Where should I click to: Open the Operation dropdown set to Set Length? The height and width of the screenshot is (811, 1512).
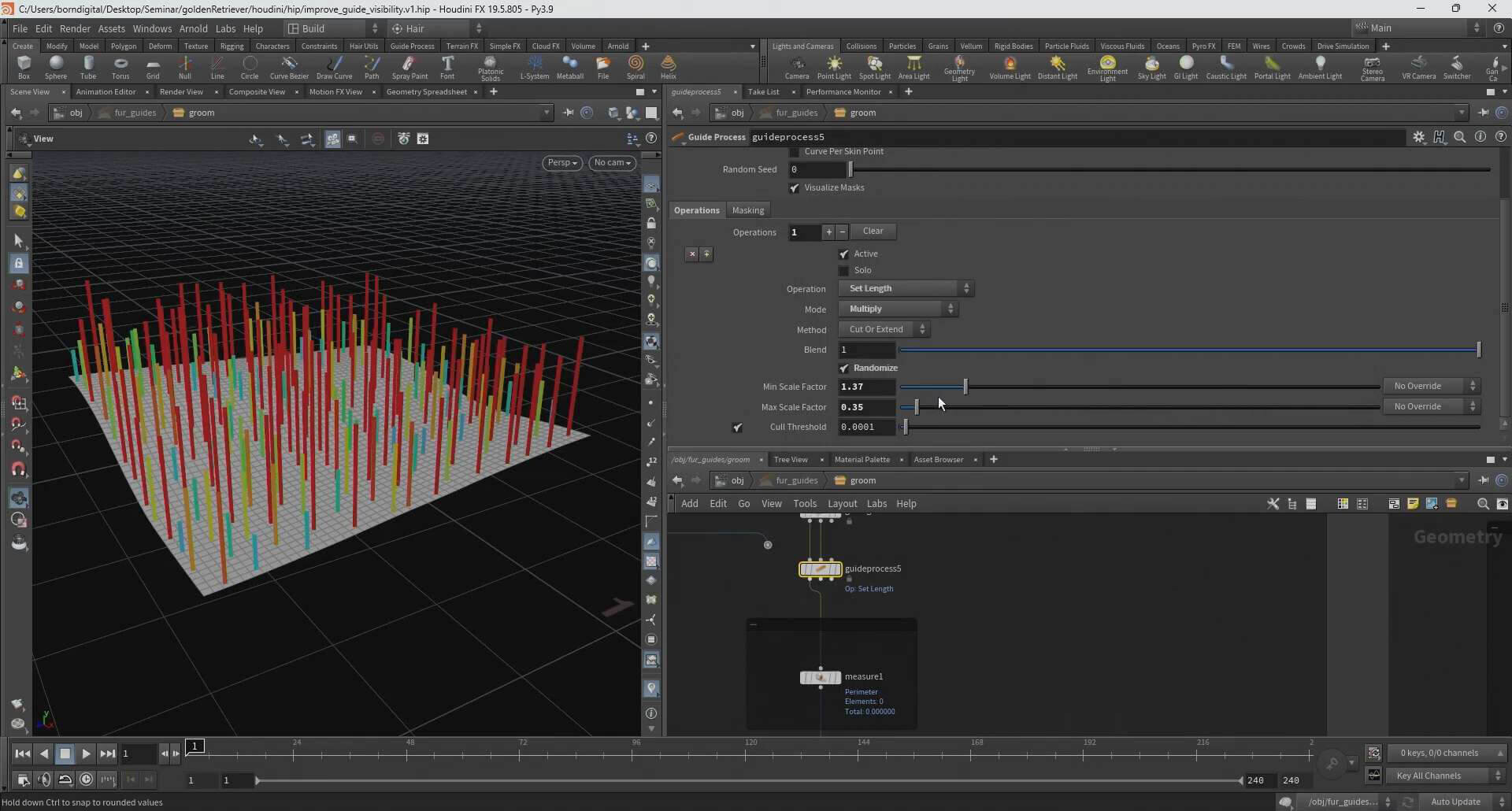[x=906, y=289]
